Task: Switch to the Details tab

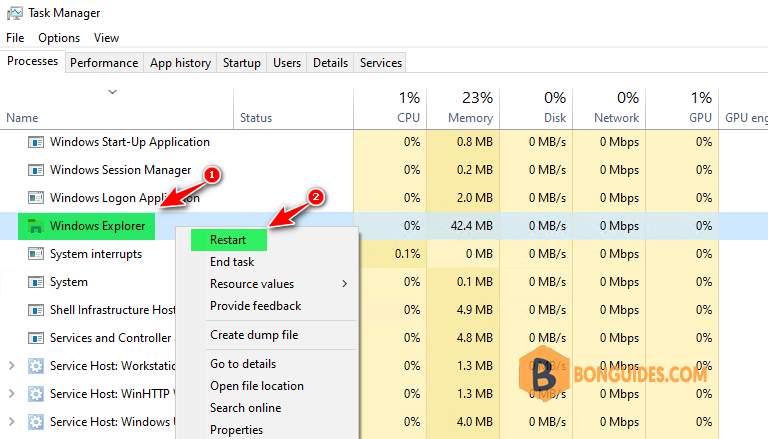Action: coord(330,63)
